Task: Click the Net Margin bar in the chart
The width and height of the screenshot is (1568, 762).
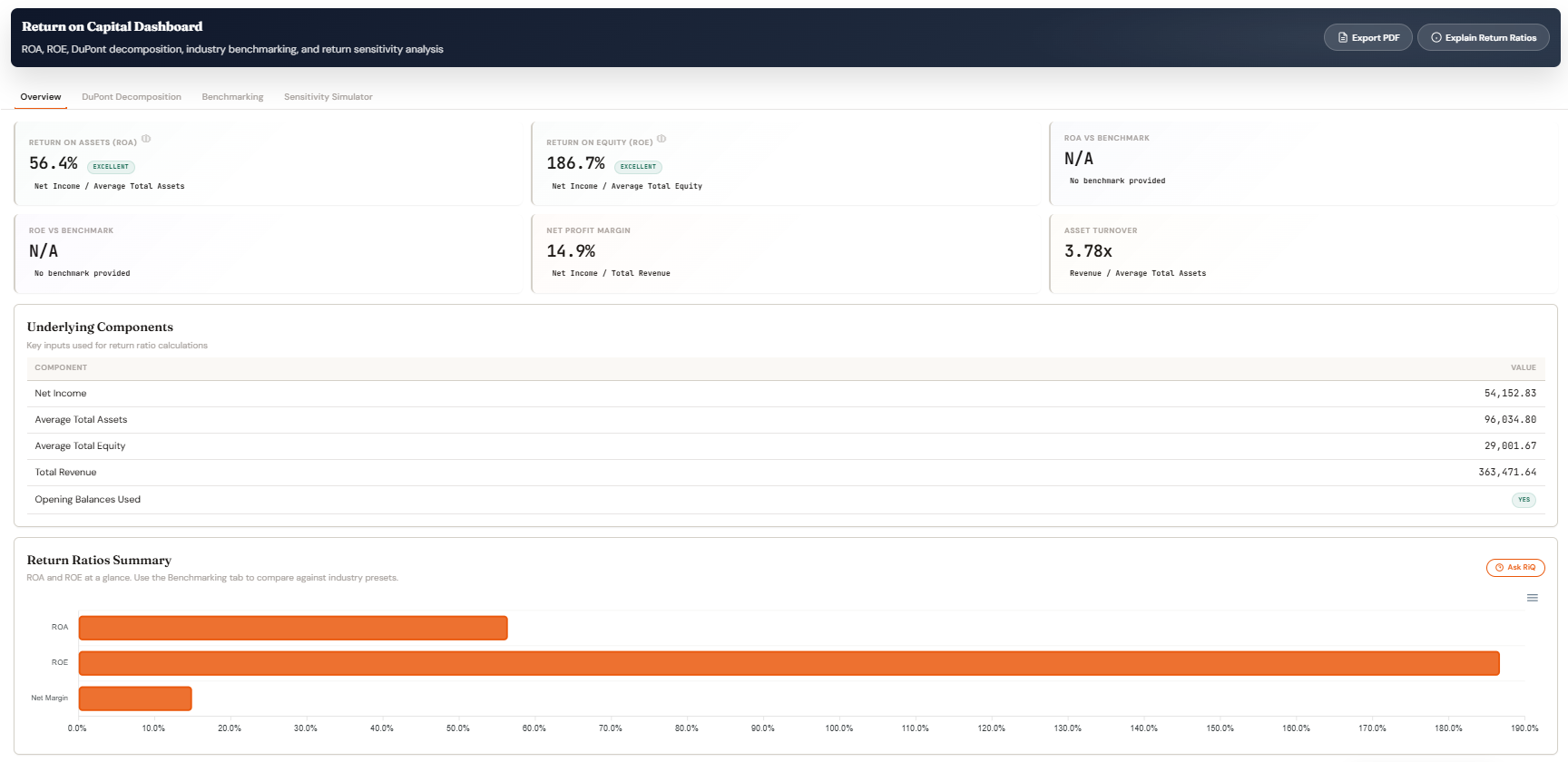Action: (x=135, y=698)
